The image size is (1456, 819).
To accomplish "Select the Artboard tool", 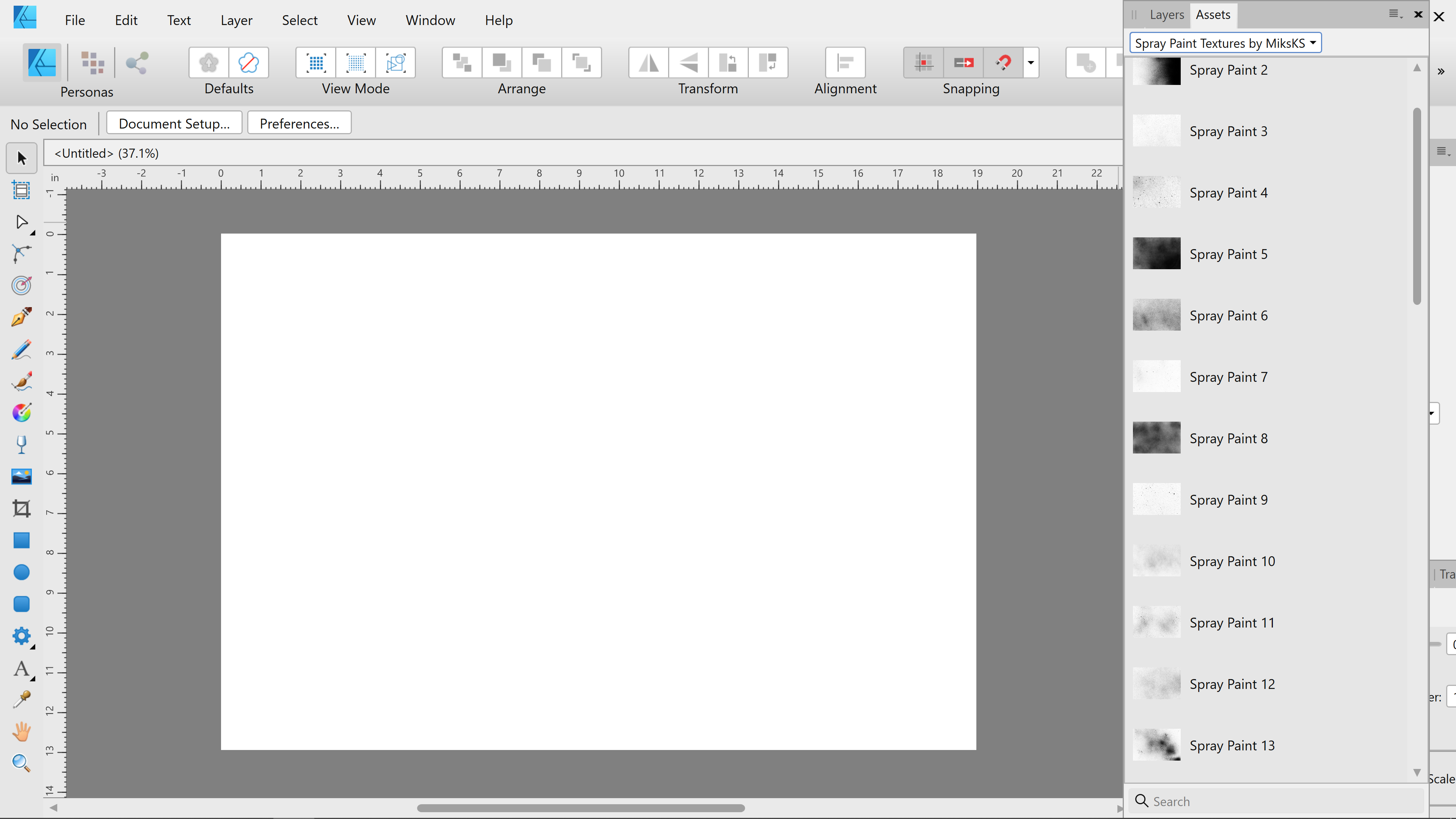I will (x=22, y=190).
